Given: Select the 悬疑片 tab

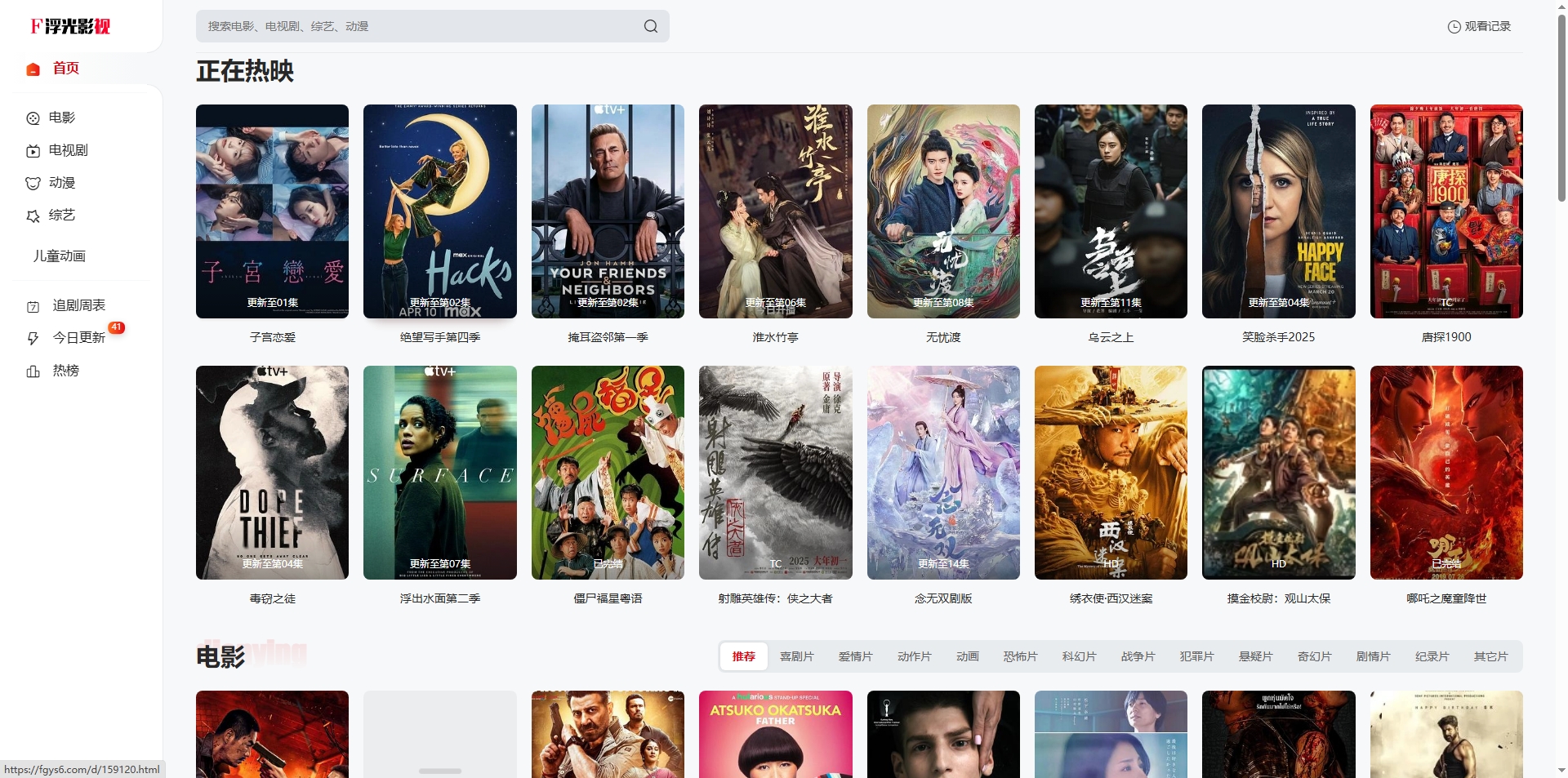Looking at the screenshot, I should pos(1256,656).
